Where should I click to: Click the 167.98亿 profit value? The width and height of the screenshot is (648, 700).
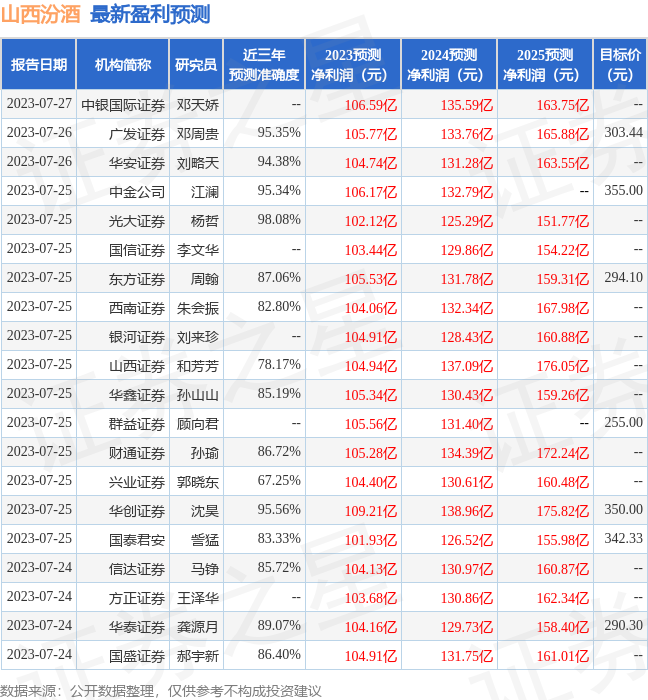563,308
